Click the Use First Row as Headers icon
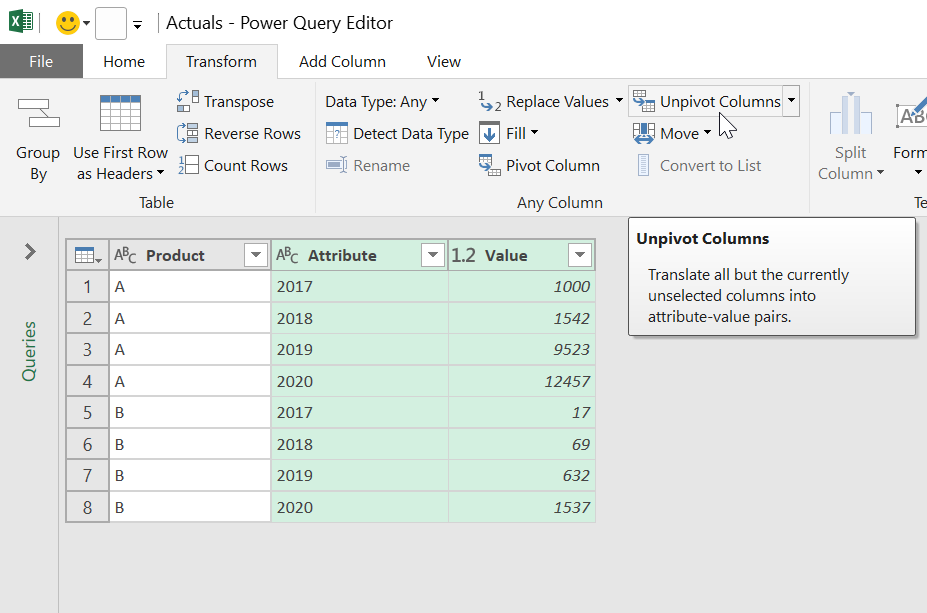The height and width of the screenshot is (613, 927). [x=120, y=113]
